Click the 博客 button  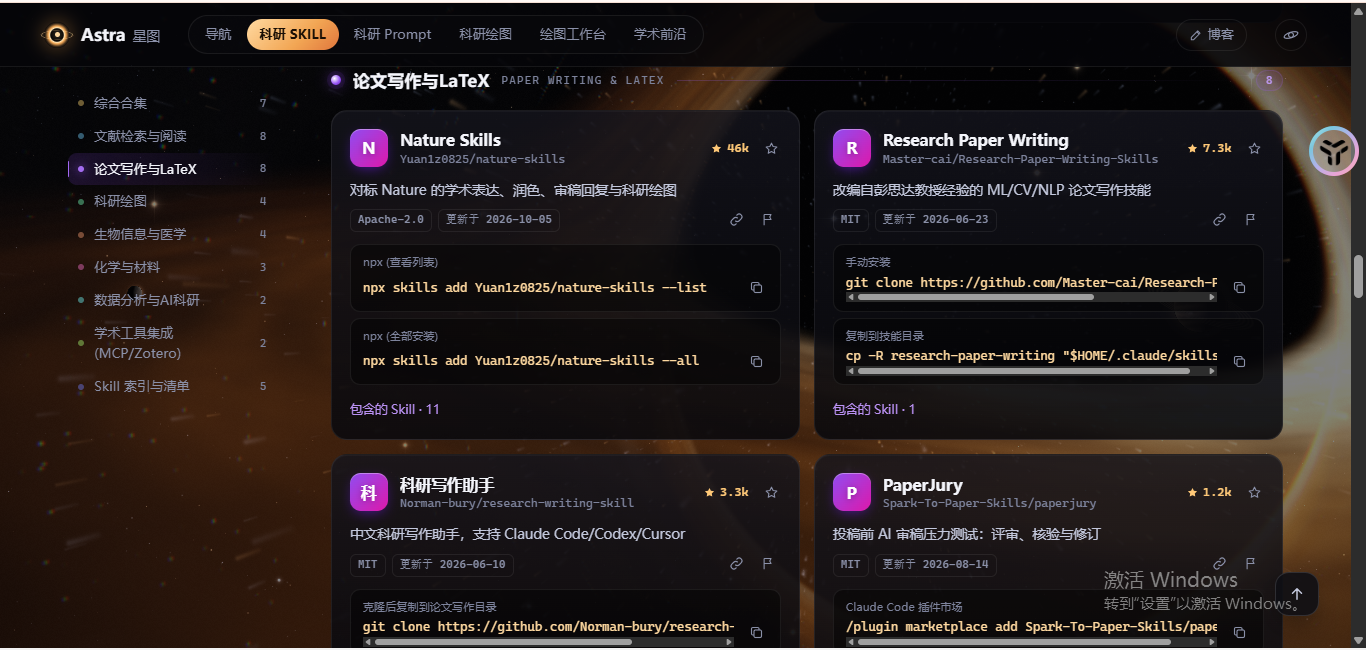point(1211,35)
